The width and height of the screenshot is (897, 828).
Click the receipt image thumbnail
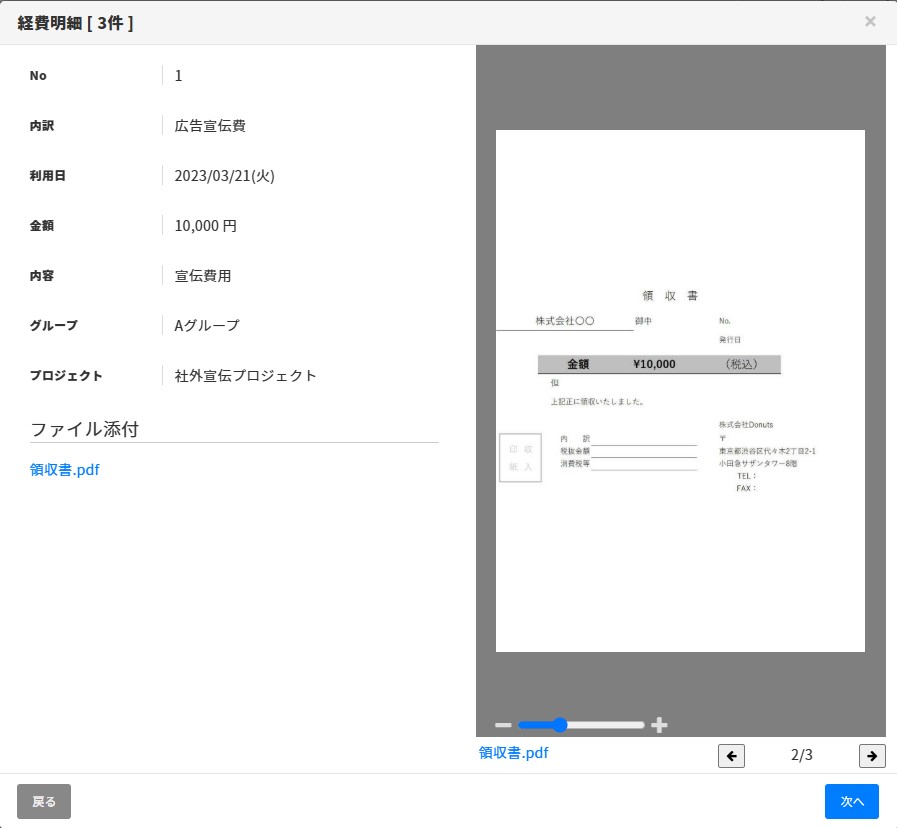[x=680, y=389]
